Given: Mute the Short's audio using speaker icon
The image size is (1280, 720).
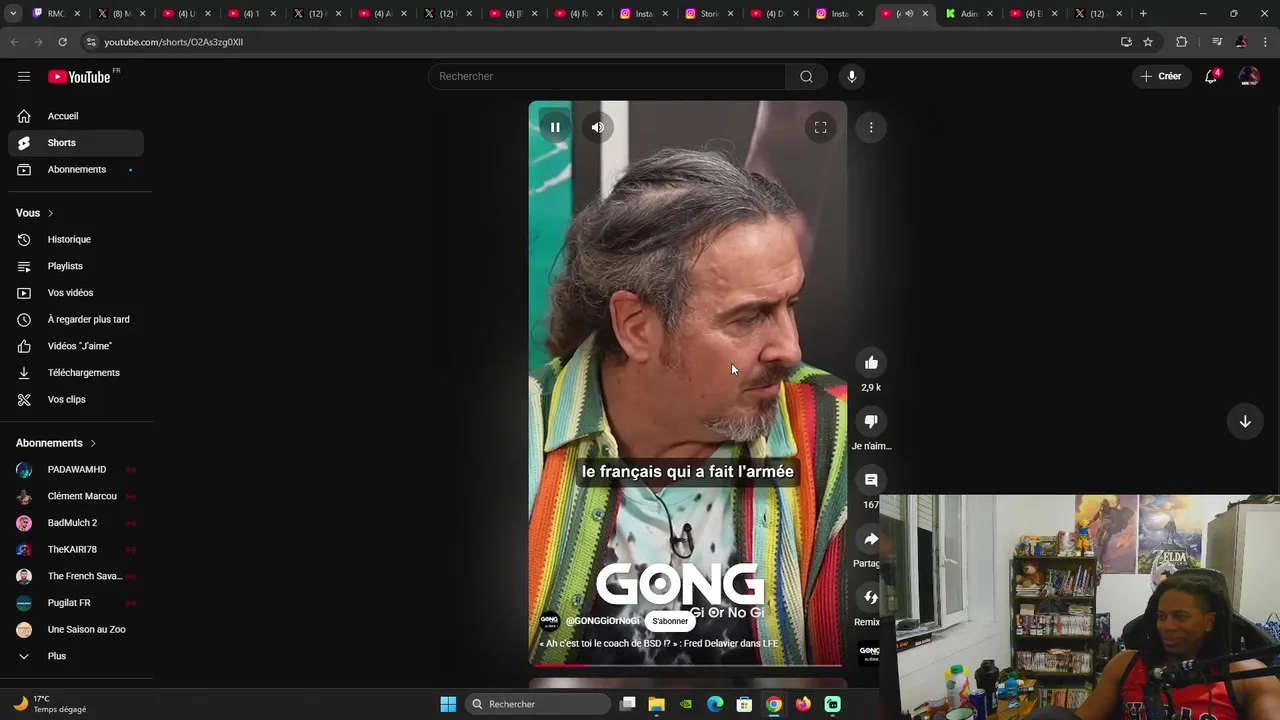Looking at the screenshot, I should pos(597,127).
